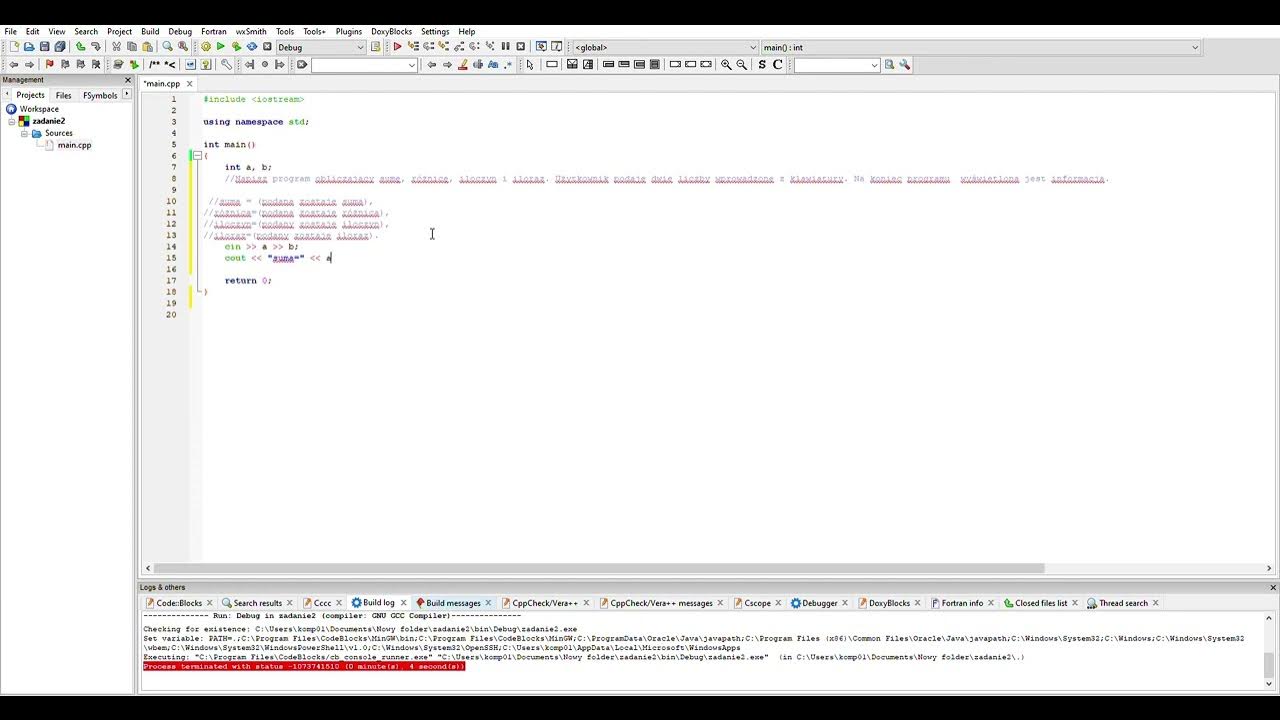Open the Debug menu

pyautogui.click(x=180, y=31)
